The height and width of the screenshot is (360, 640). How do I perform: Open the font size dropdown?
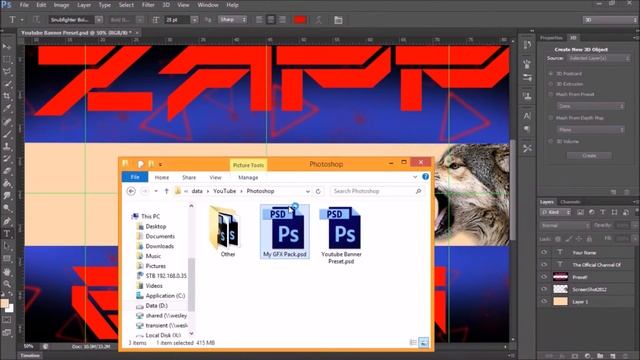(195, 20)
